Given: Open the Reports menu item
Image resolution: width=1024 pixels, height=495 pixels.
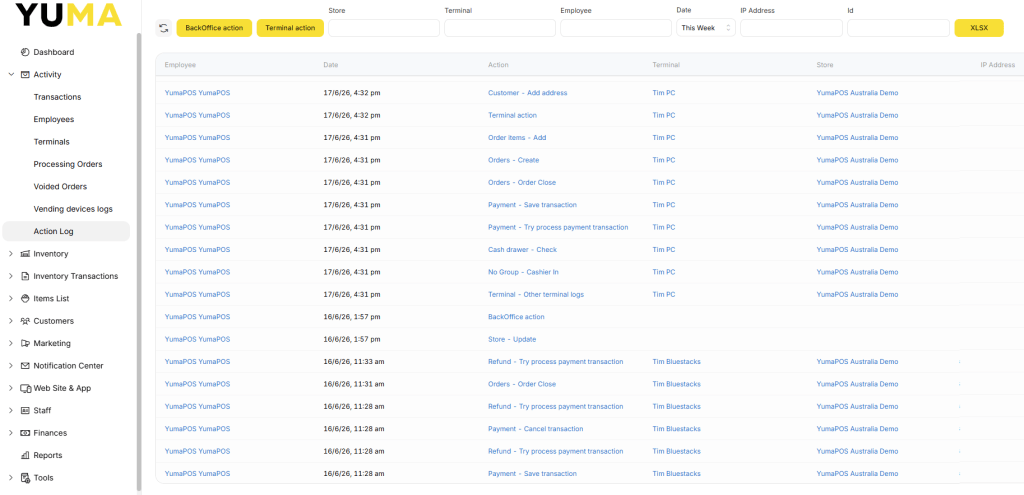Looking at the screenshot, I should (x=48, y=455).
